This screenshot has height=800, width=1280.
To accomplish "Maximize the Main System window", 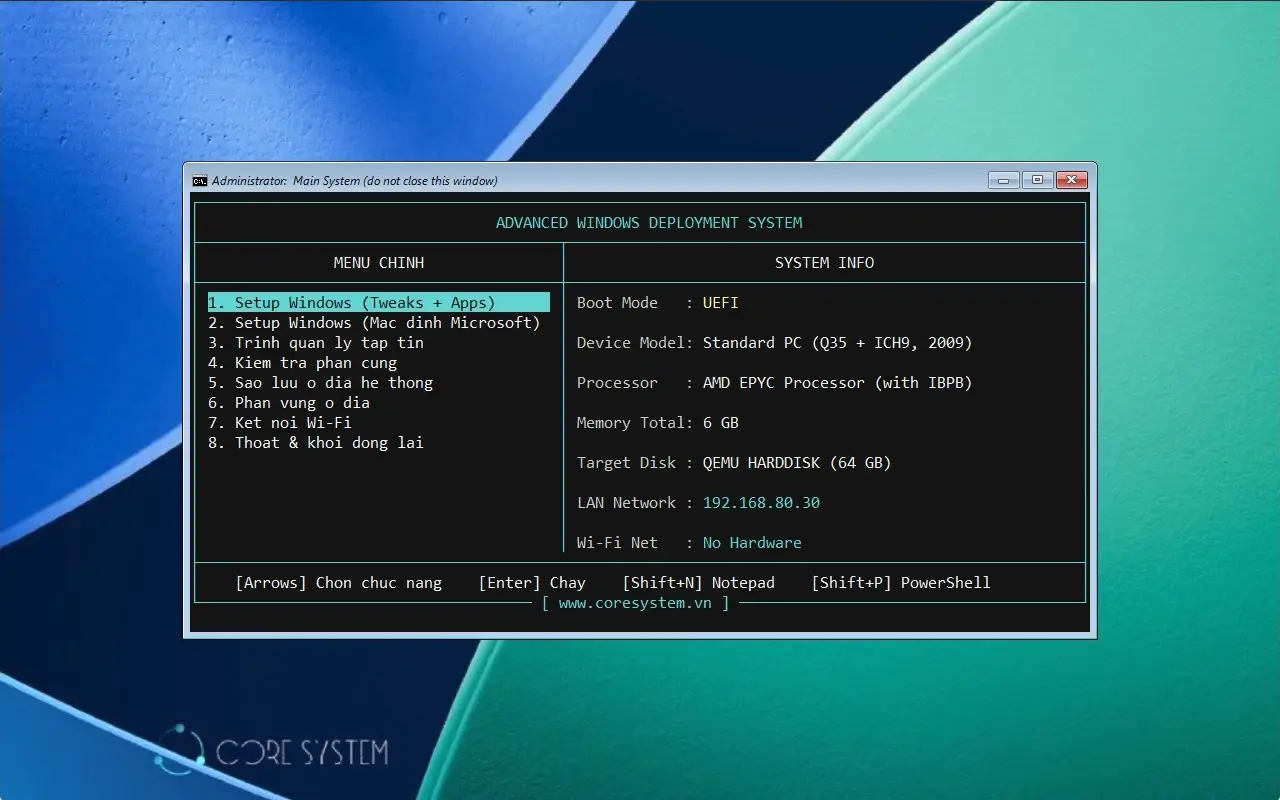I will [1037, 180].
